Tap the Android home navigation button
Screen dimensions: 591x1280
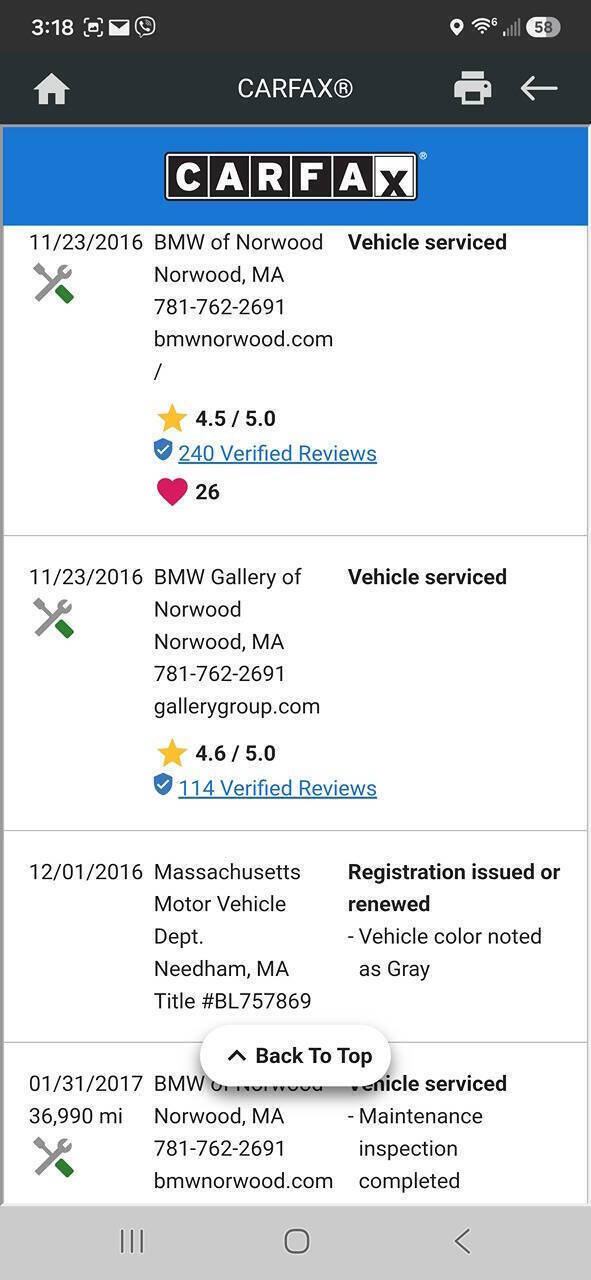pyautogui.click(x=296, y=1241)
